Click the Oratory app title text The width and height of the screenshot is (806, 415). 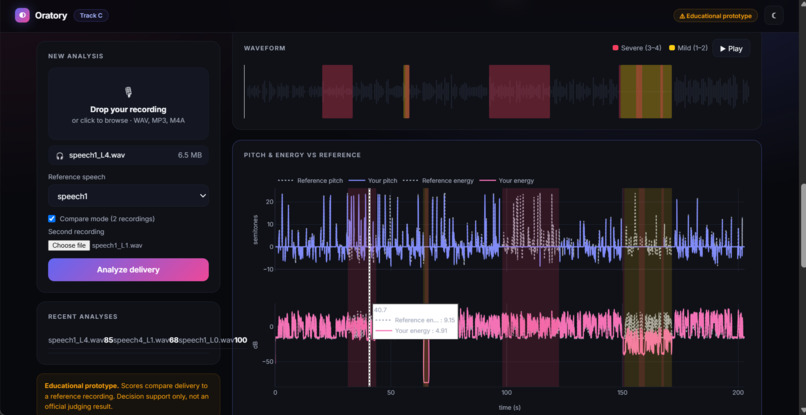click(51, 15)
